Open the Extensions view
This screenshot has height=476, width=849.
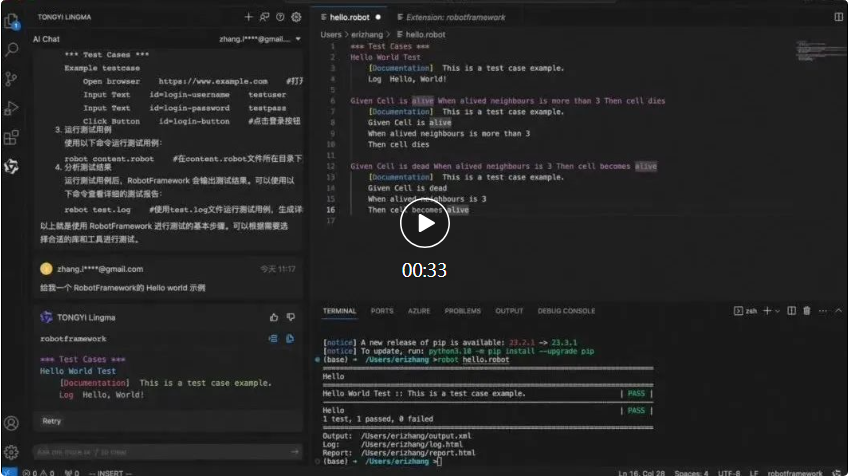[x=11, y=138]
